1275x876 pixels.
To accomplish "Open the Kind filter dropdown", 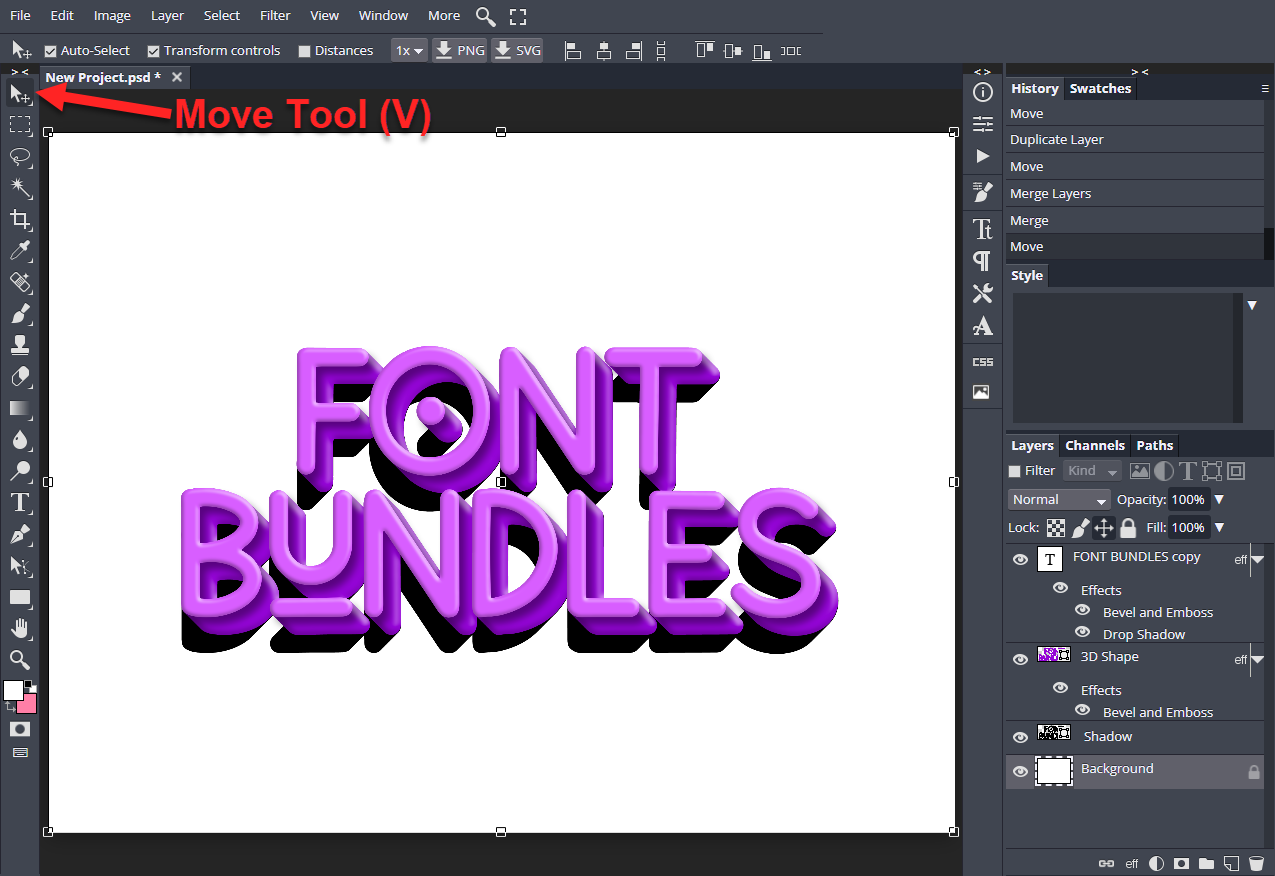I will click(x=1093, y=471).
